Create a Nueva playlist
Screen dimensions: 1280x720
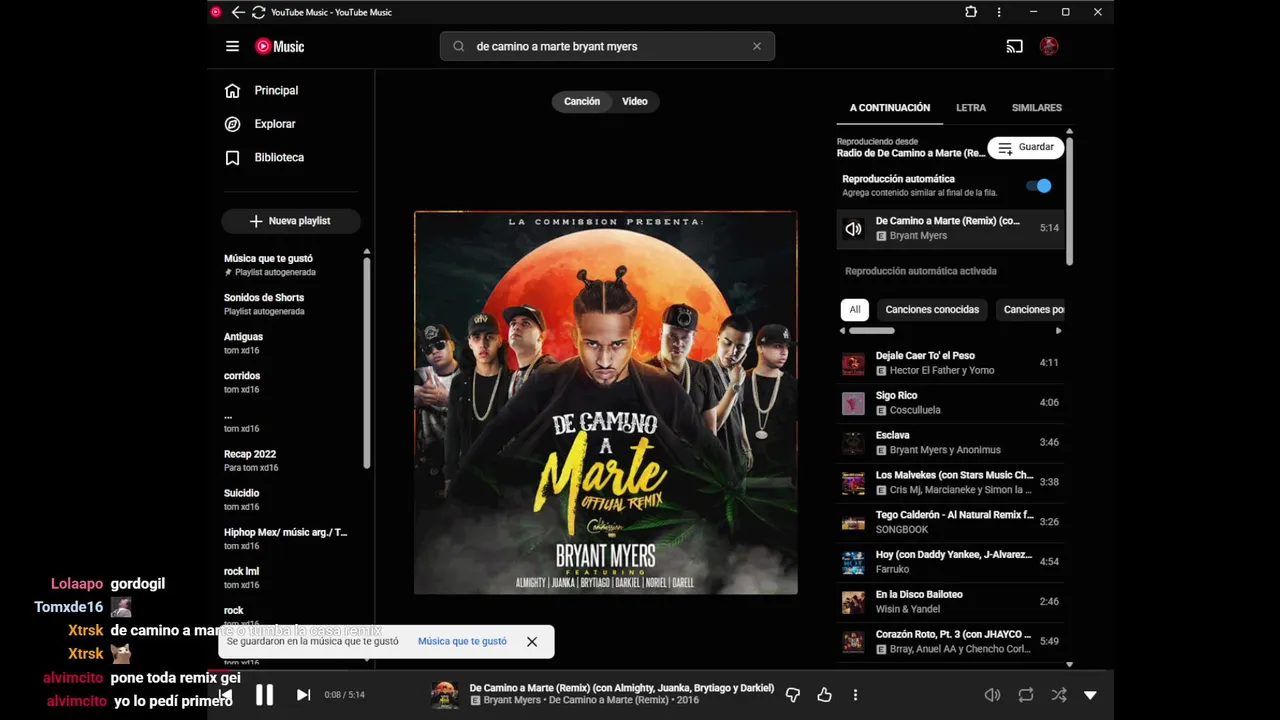coord(290,221)
